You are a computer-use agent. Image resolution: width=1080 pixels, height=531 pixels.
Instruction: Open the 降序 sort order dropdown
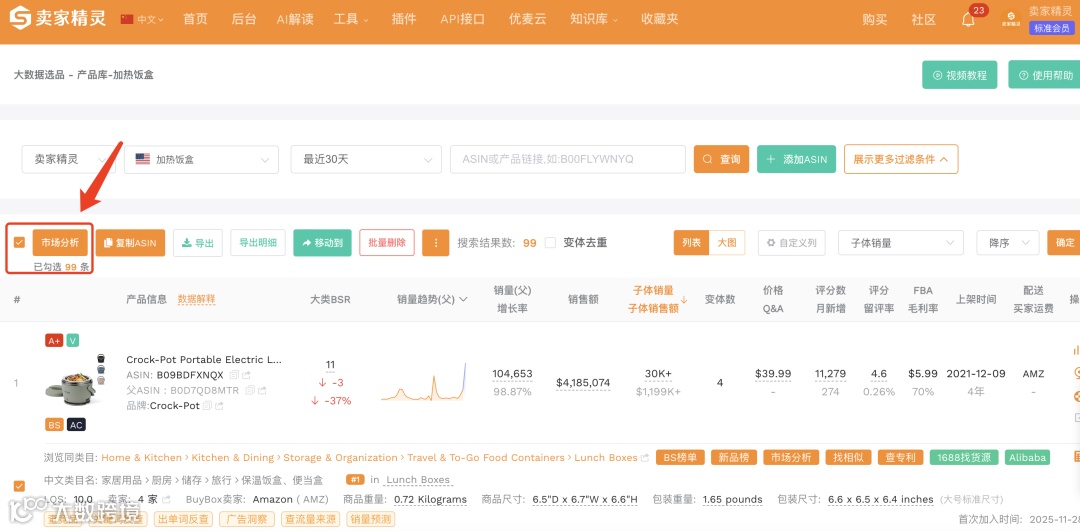point(1008,242)
